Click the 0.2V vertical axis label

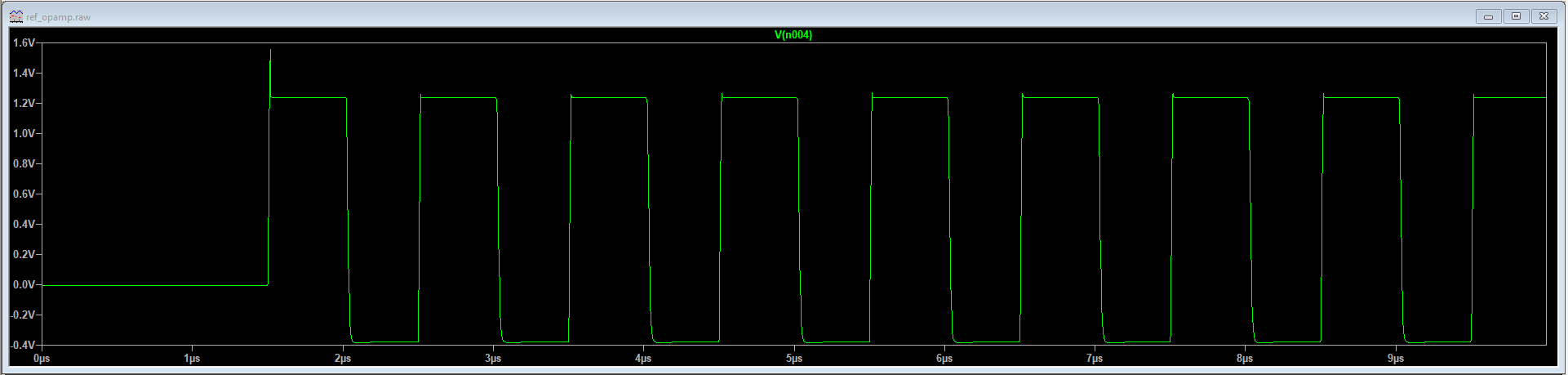click(24, 254)
